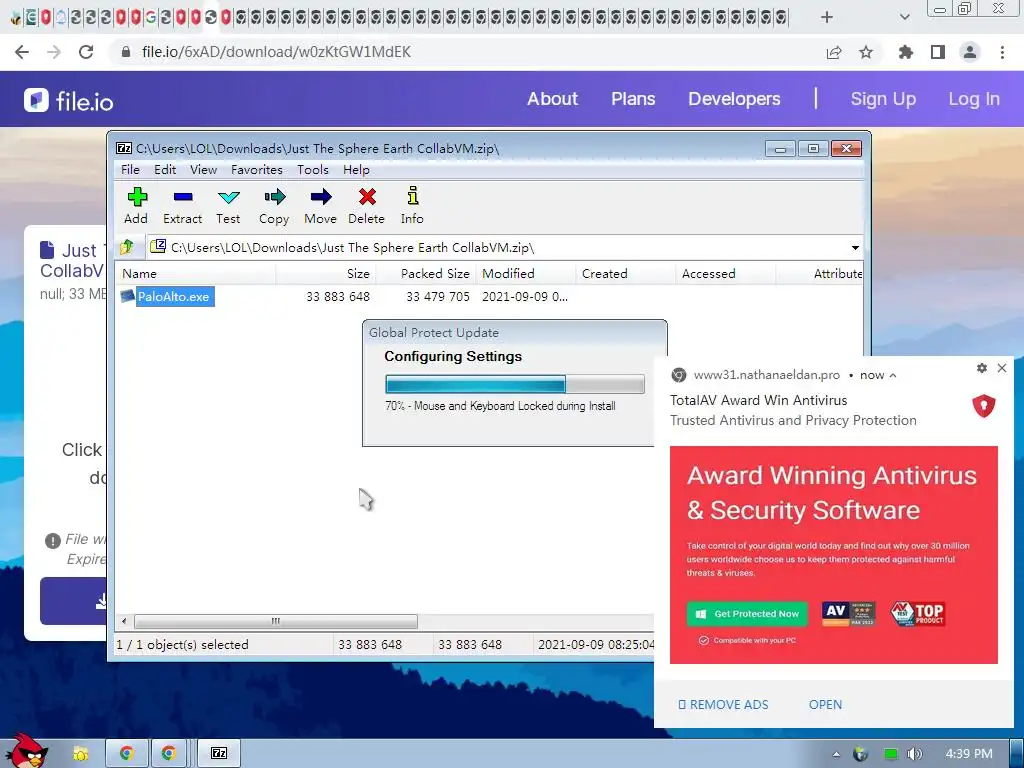
Task: Open the browser side panel icon
Action: tap(938, 52)
